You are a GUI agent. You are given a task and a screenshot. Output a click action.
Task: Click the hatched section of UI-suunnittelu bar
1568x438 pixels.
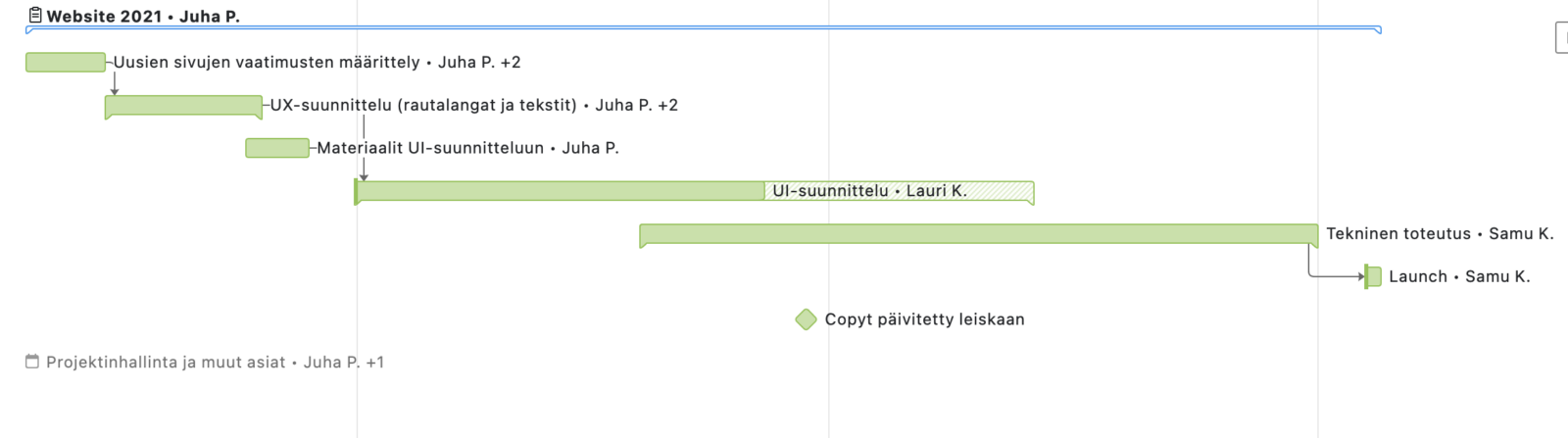[x=1000, y=190]
